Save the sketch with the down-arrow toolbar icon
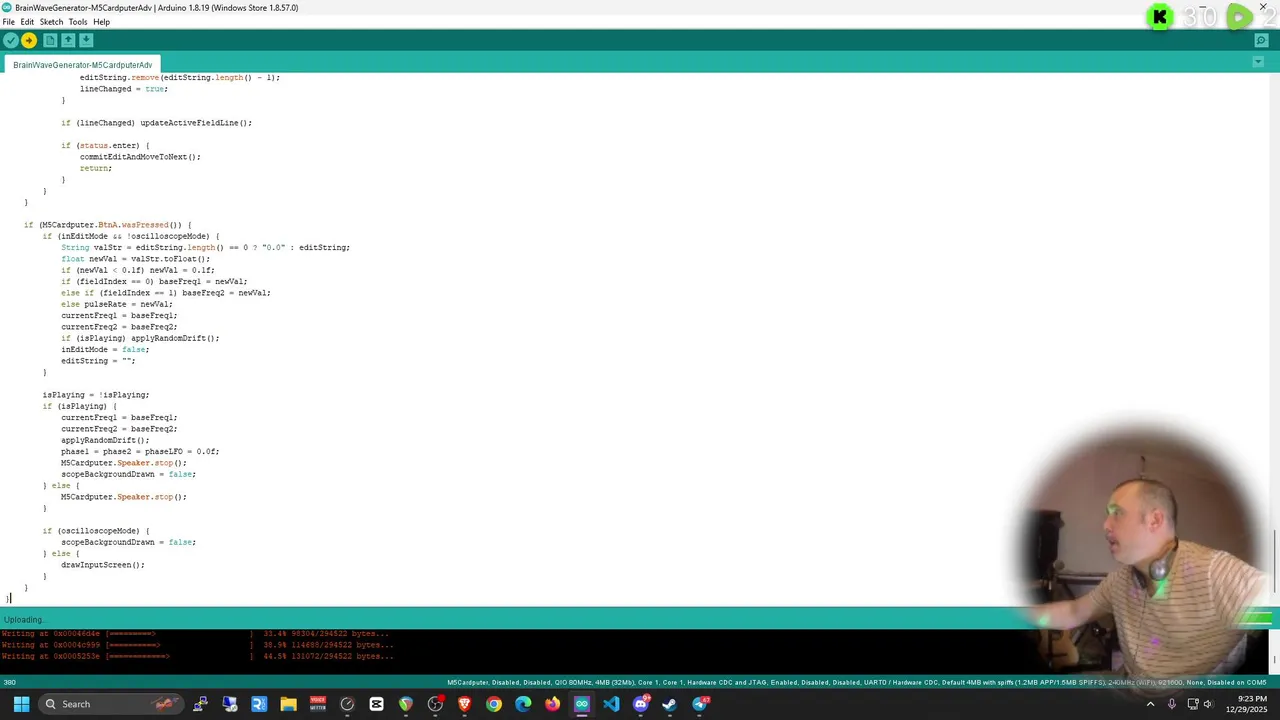The image size is (1280, 720). pos(86,40)
